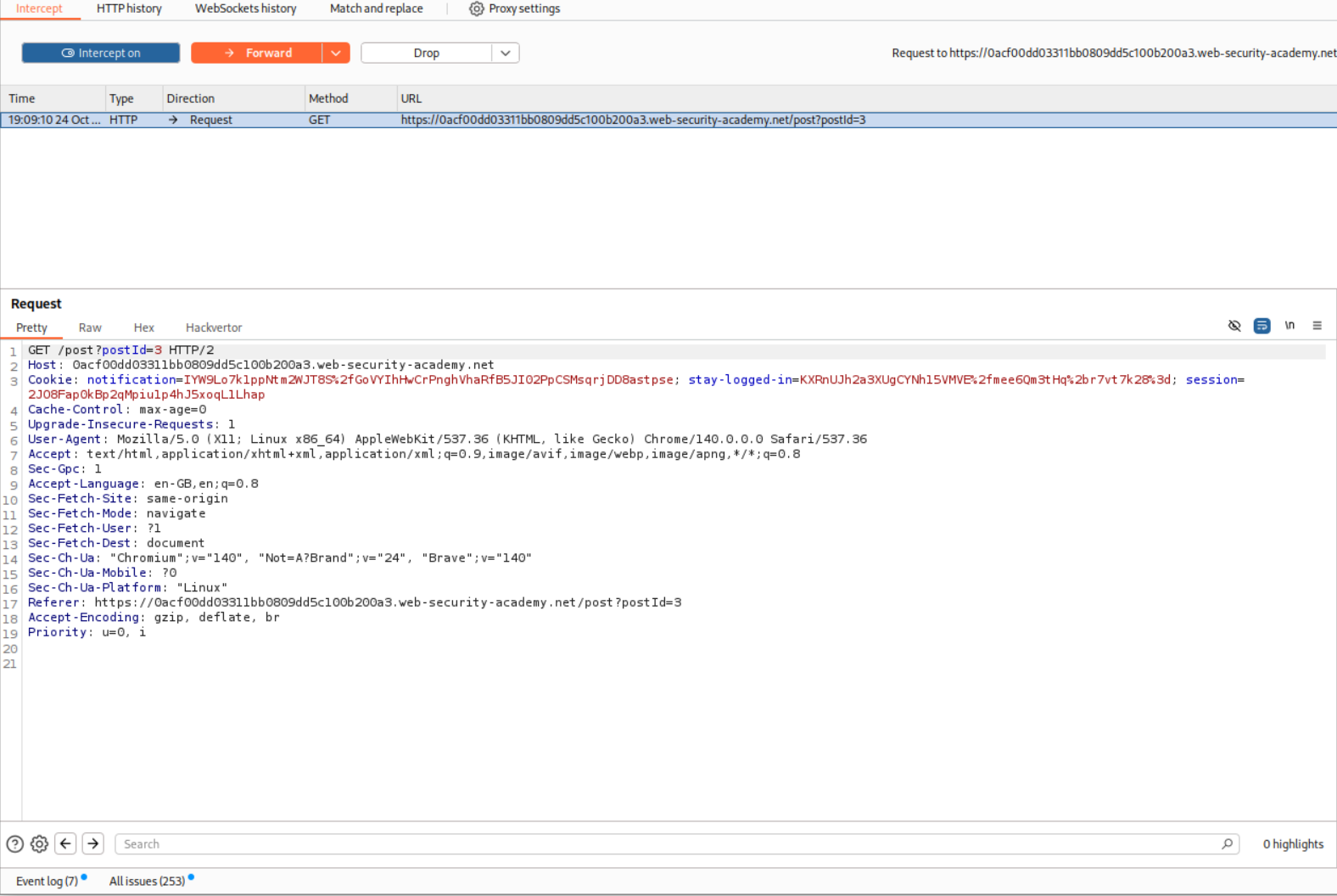Viewport: 1337px width, 896px height.
Task: Switch to the HTTP history tab
Action: (x=129, y=8)
